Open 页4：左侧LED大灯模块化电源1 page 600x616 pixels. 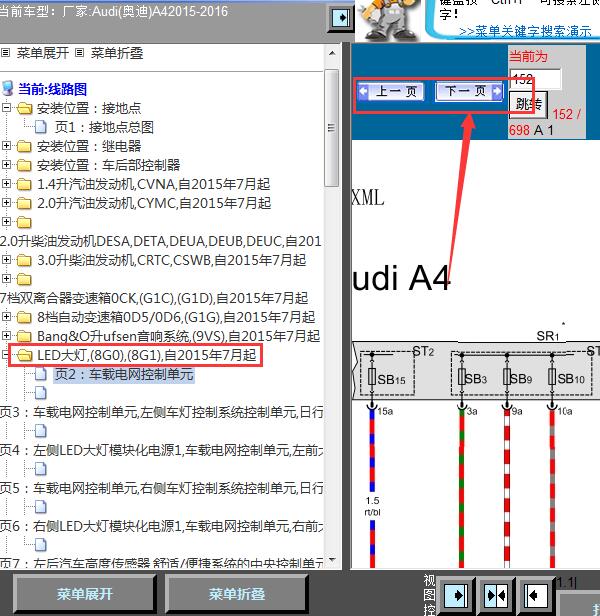click(x=161, y=450)
